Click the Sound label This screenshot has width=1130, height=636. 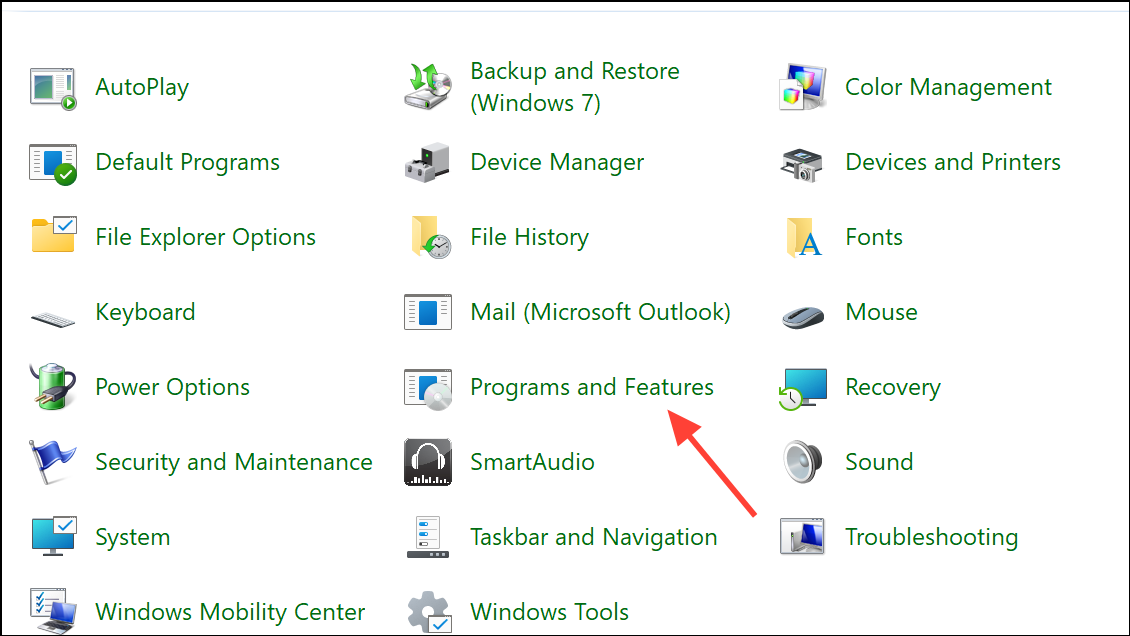[878, 462]
